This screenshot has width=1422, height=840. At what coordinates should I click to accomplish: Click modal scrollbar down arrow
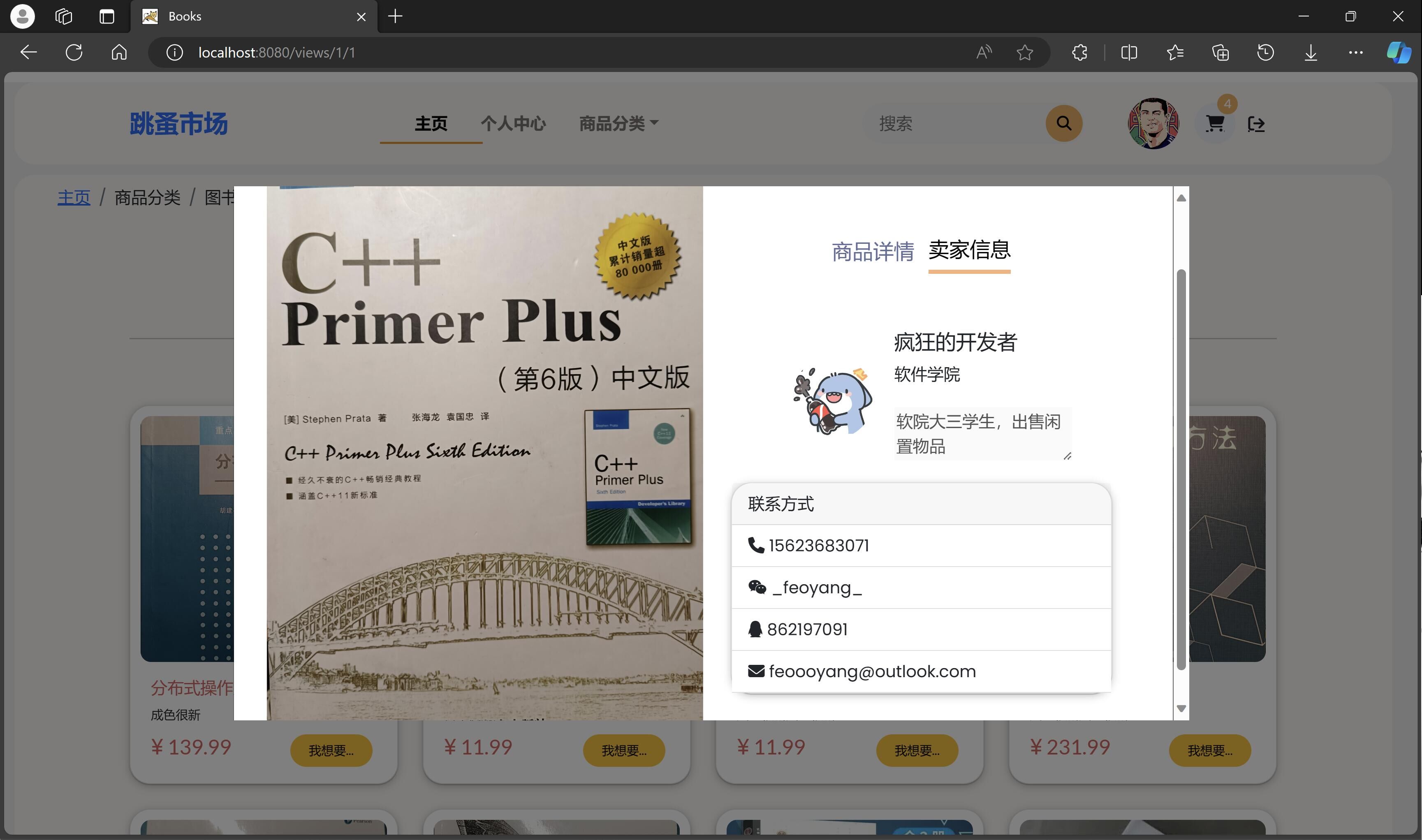click(1181, 708)
